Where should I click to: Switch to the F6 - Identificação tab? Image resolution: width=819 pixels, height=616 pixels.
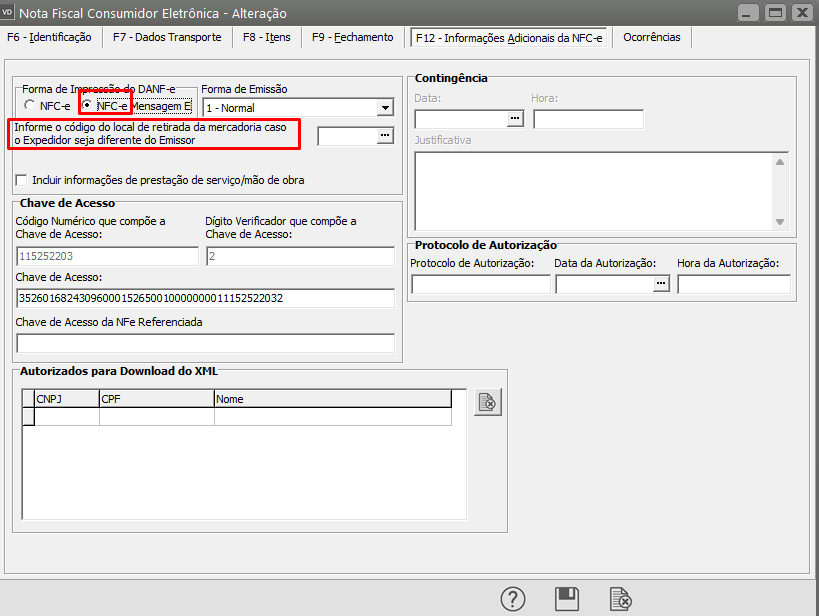click(x=49, y=37)
